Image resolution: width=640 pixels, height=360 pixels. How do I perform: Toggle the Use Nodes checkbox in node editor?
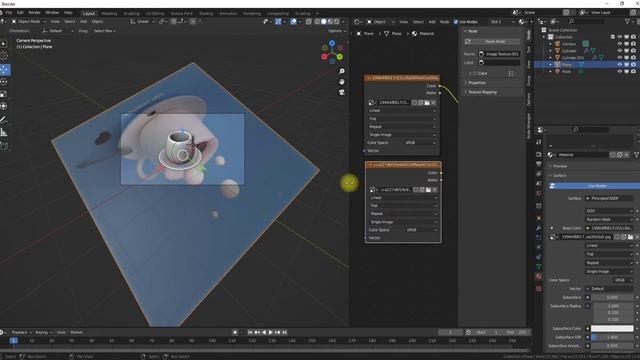[456, 22]
